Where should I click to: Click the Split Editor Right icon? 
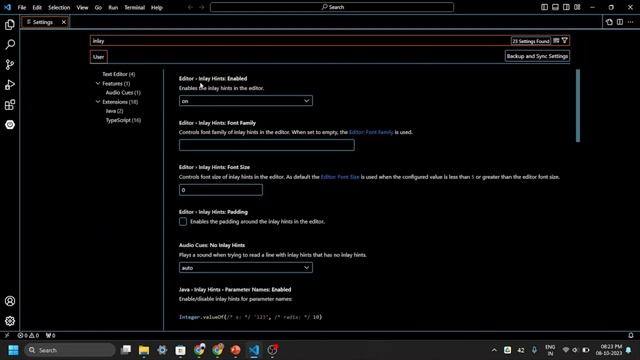click(x=620, y=22)
